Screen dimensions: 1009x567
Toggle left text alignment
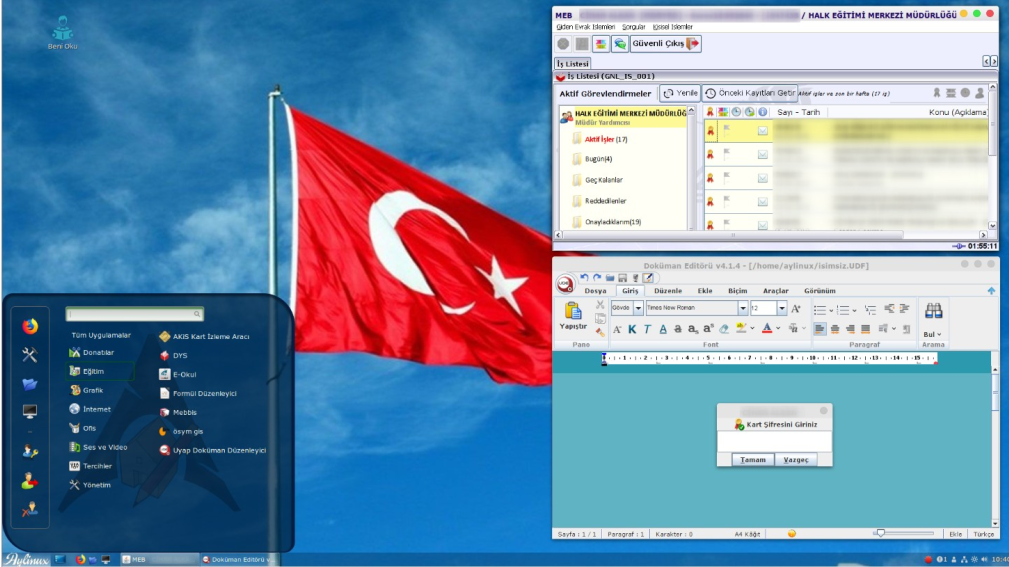click(819, 329)
